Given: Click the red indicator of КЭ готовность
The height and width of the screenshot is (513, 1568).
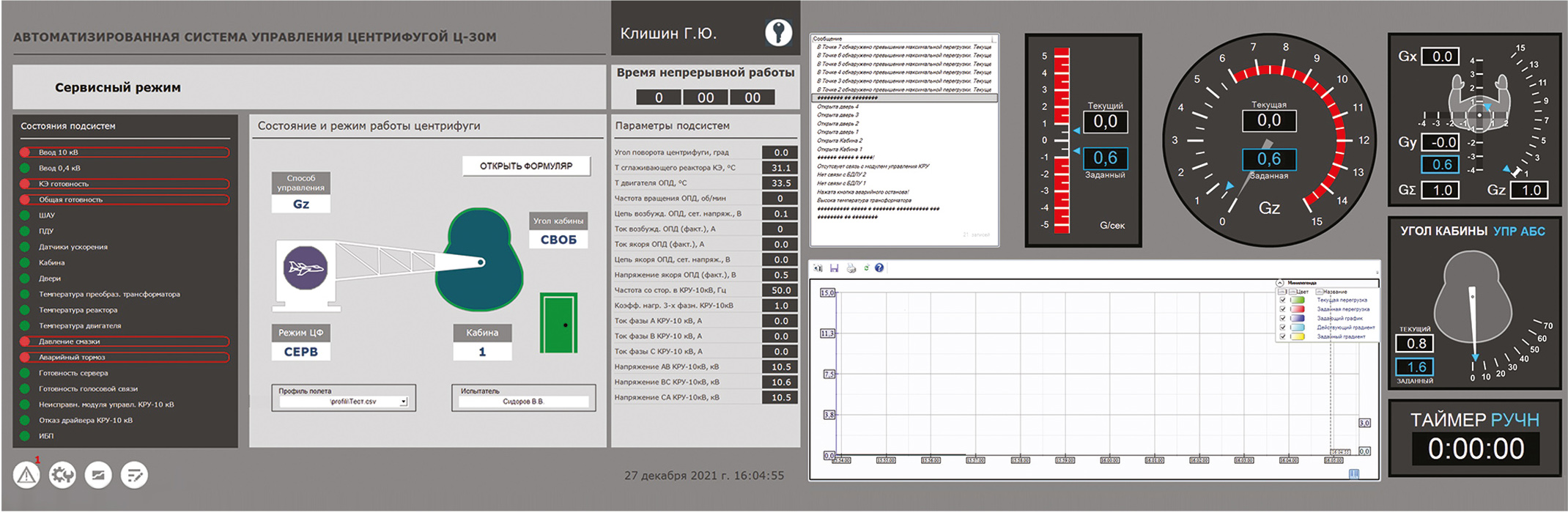Looking at the screenshot, I should [x=25, y=184].
